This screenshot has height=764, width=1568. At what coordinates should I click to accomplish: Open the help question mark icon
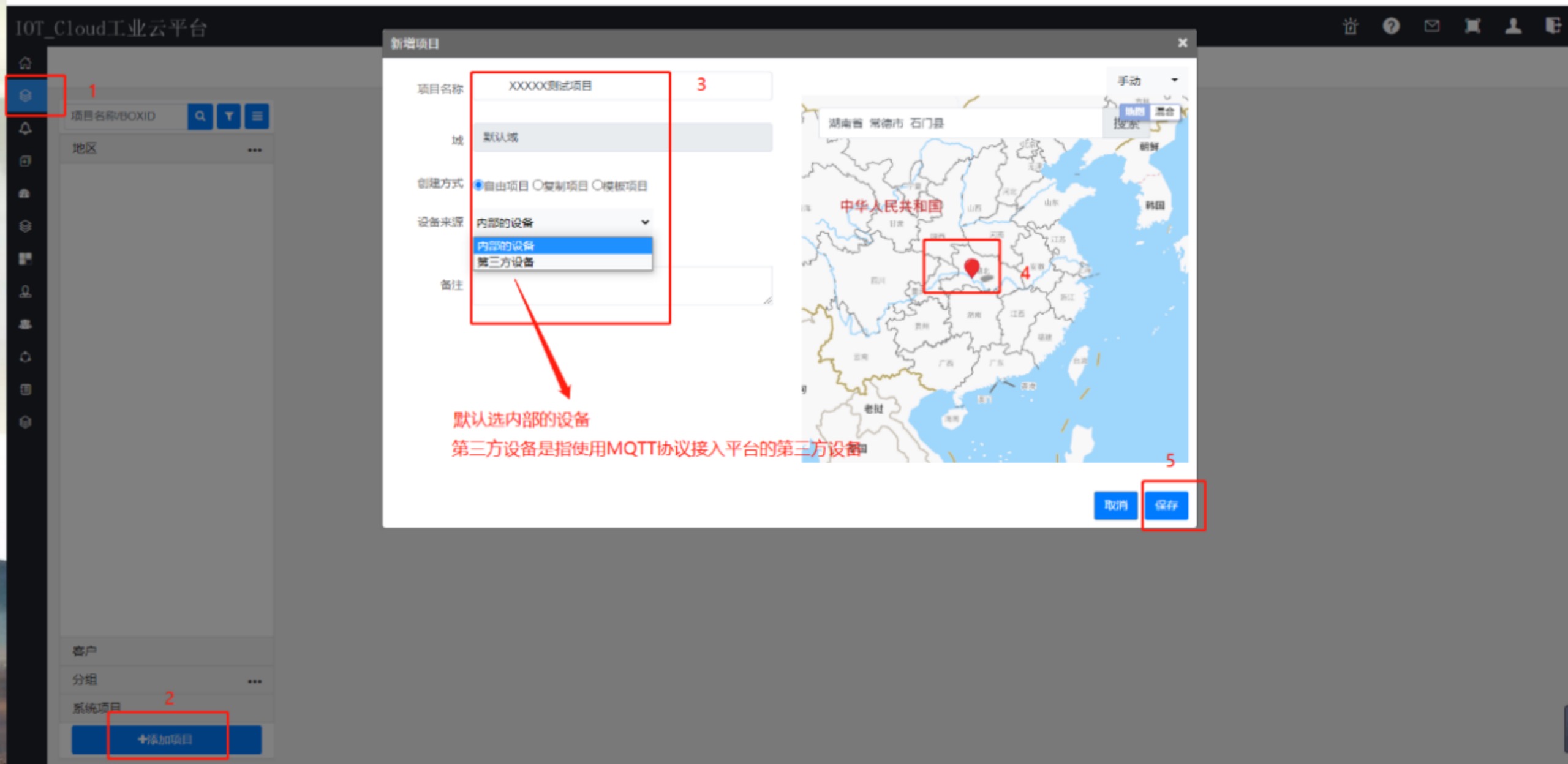[1391, 26]
